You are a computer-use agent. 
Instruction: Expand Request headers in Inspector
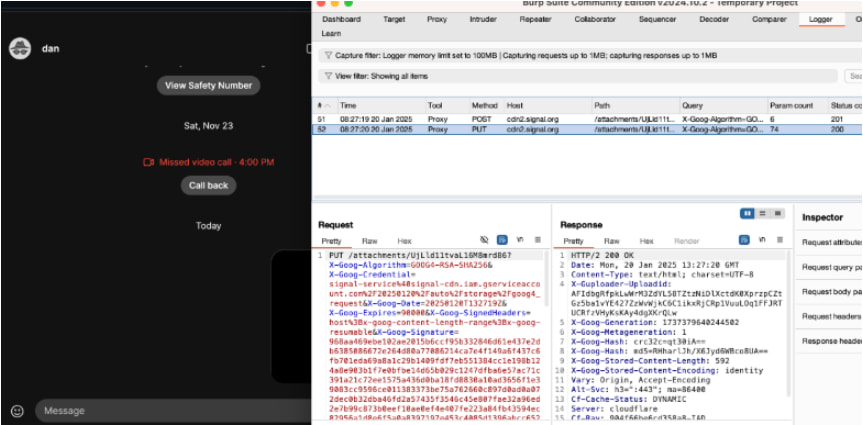coord(832,317)
